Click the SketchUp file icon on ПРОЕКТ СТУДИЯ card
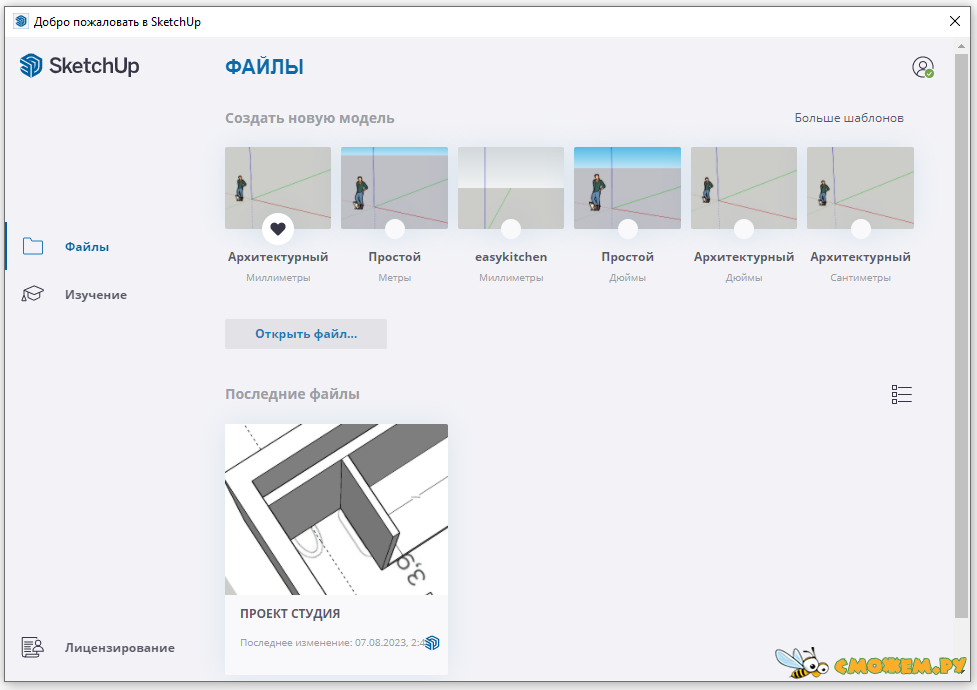The width and height of the screenshot is (977, 690). 432,643
